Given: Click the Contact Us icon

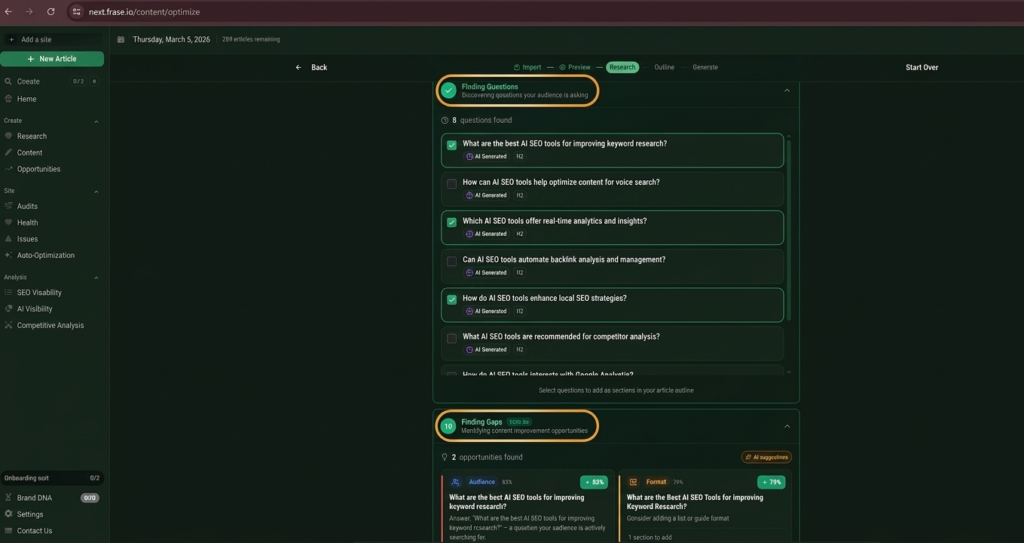Looking at the screenshot, I should tap(8, 531).
